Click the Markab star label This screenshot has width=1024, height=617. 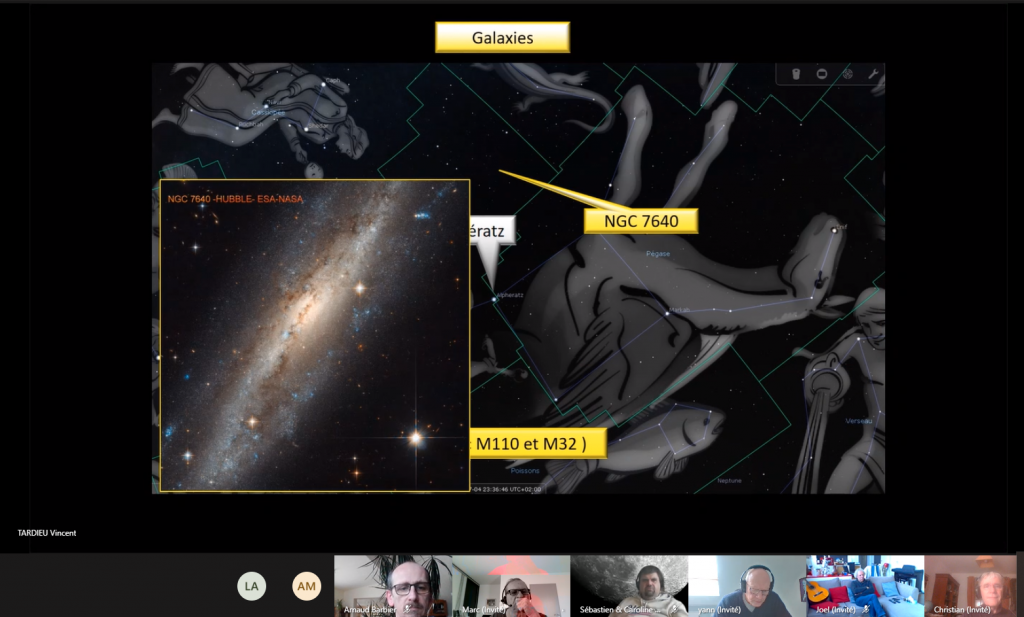pyautogui.click(x=679, y=309)
